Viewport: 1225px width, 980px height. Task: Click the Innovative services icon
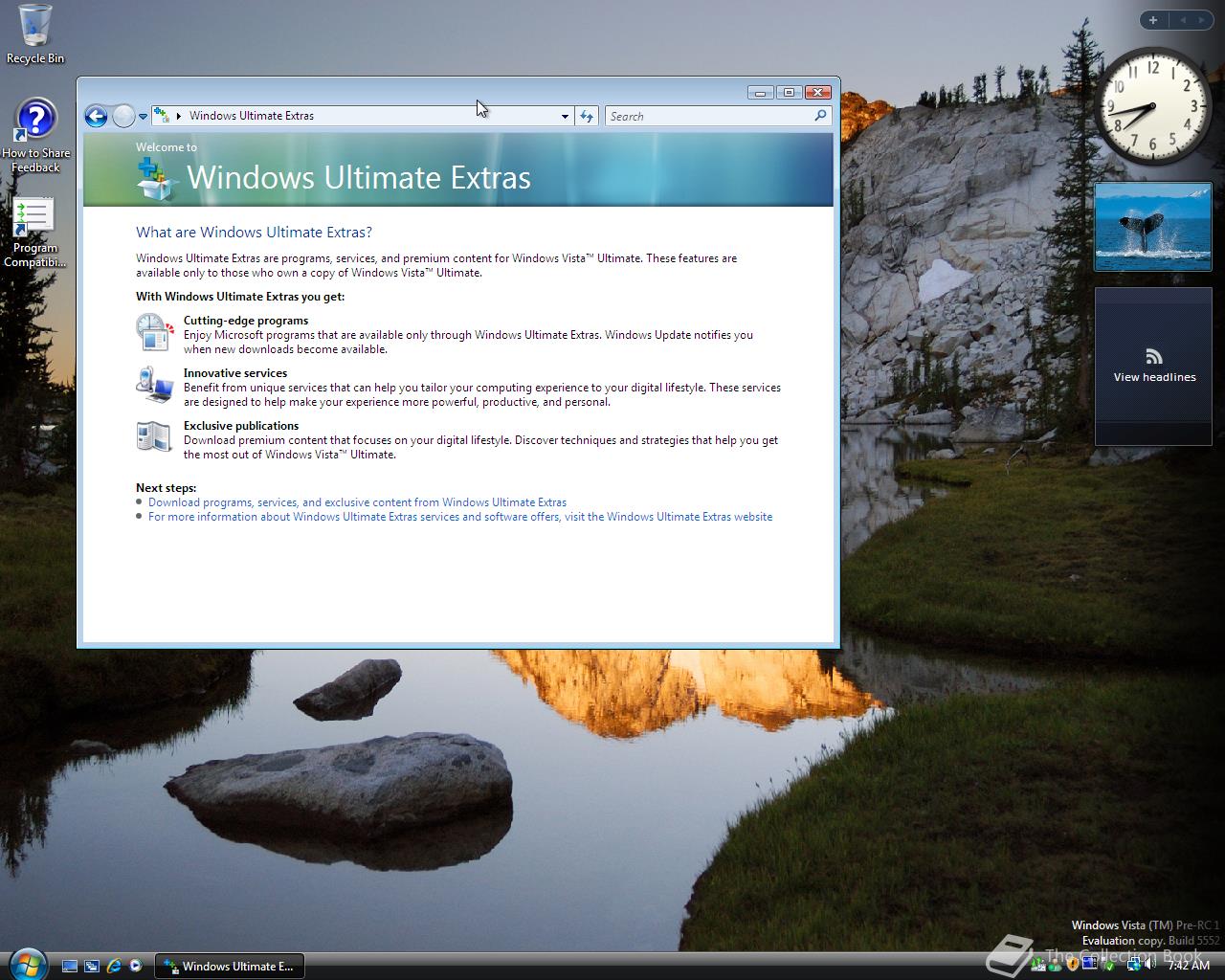tap(154, 385)
